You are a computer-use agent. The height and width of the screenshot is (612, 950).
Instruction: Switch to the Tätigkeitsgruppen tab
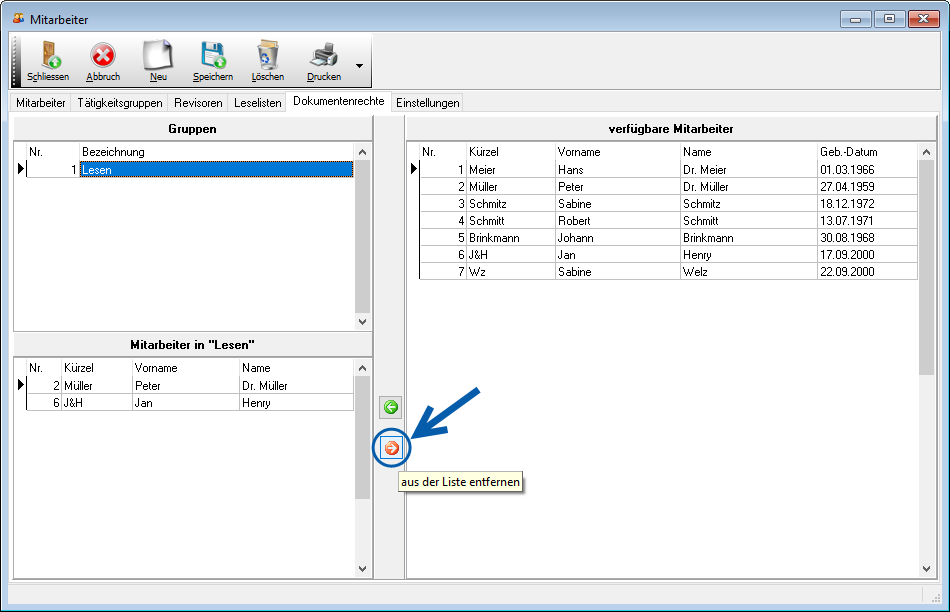pos(119,103)
